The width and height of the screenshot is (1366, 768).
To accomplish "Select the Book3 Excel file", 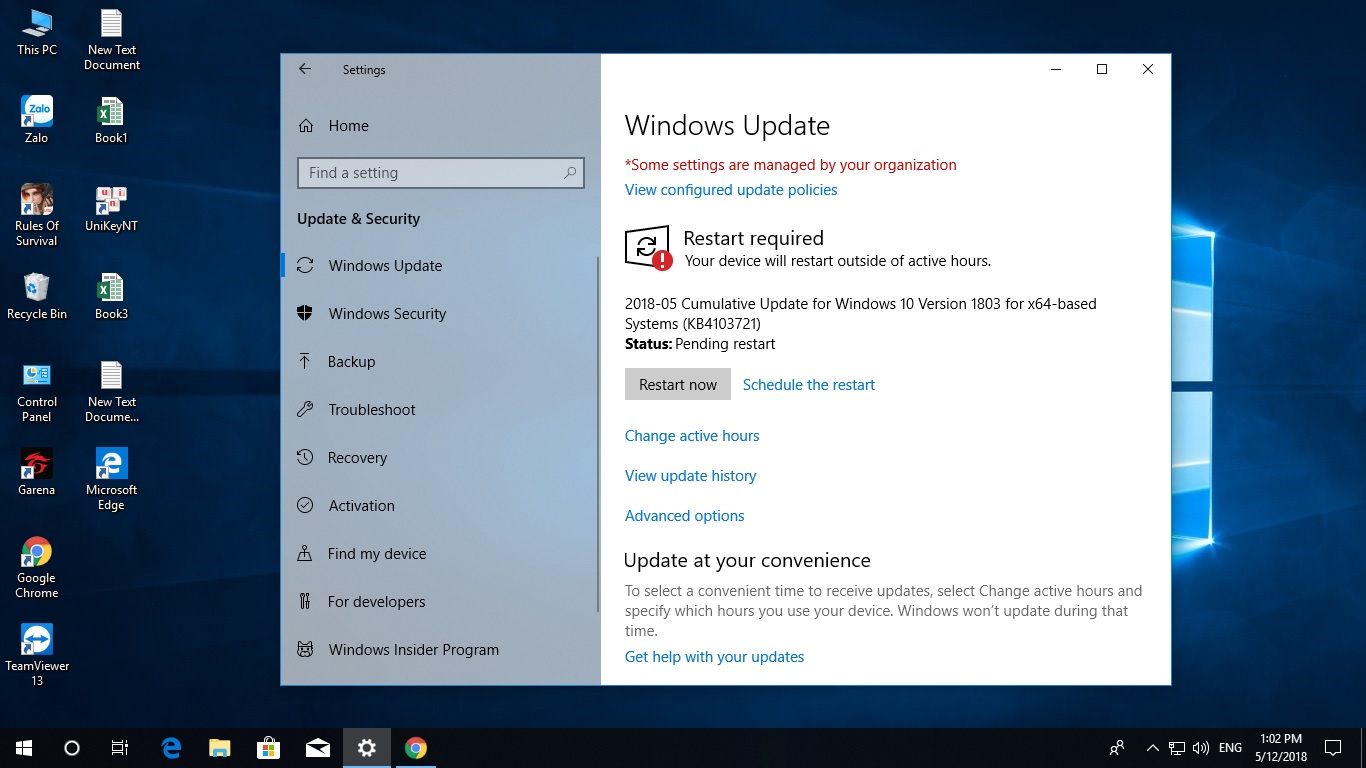I will click(x=112, y=297).
